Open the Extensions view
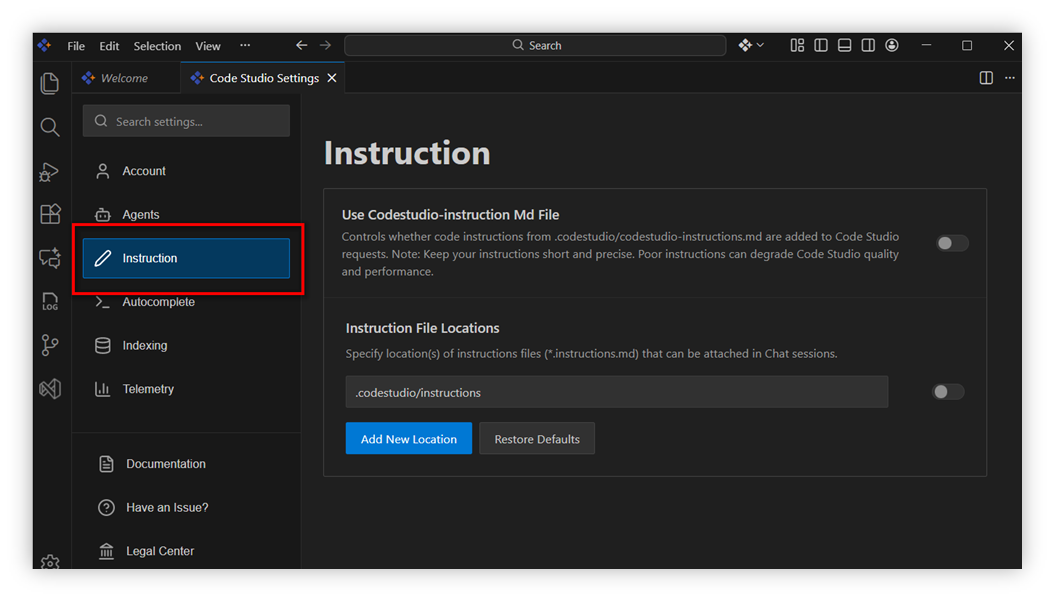 [50, 214]
